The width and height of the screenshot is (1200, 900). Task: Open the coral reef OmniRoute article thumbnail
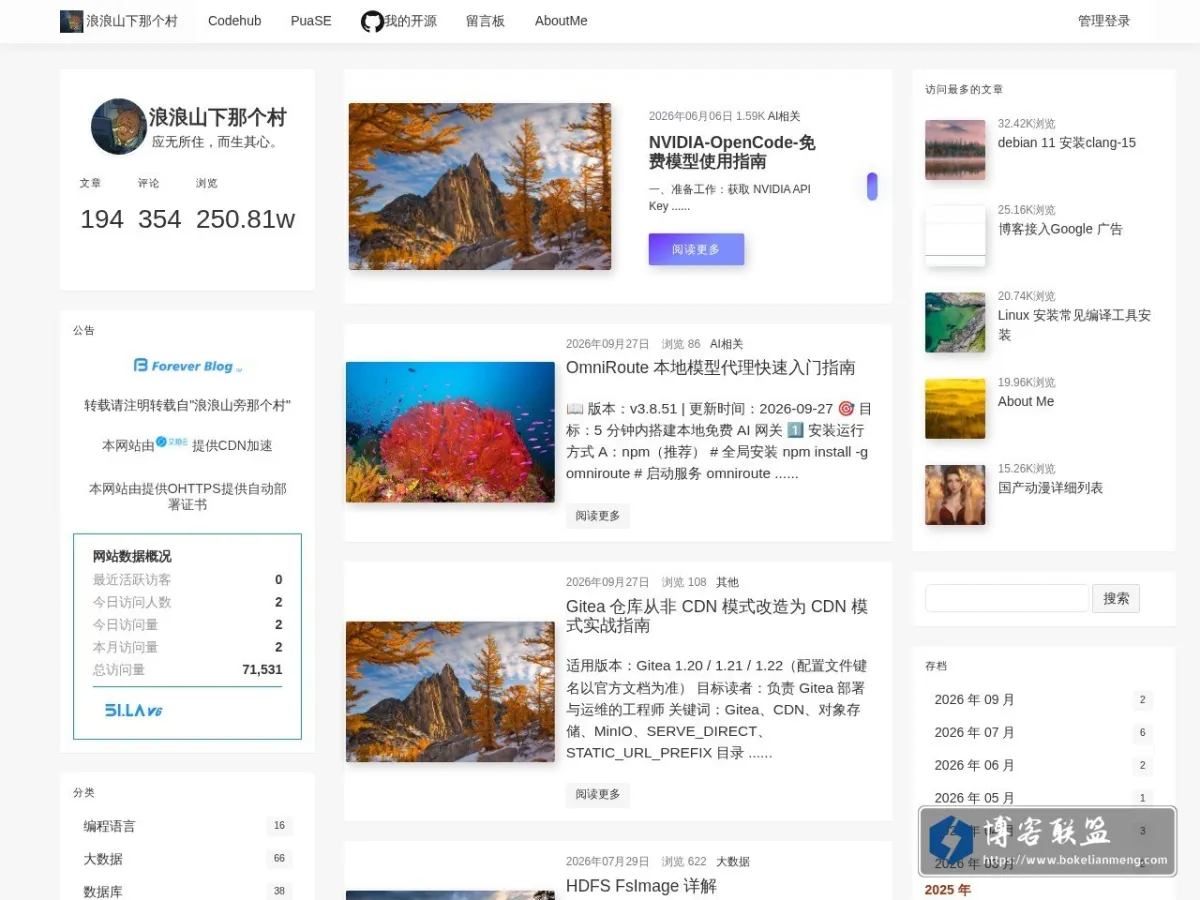click(x=450, y=432)
